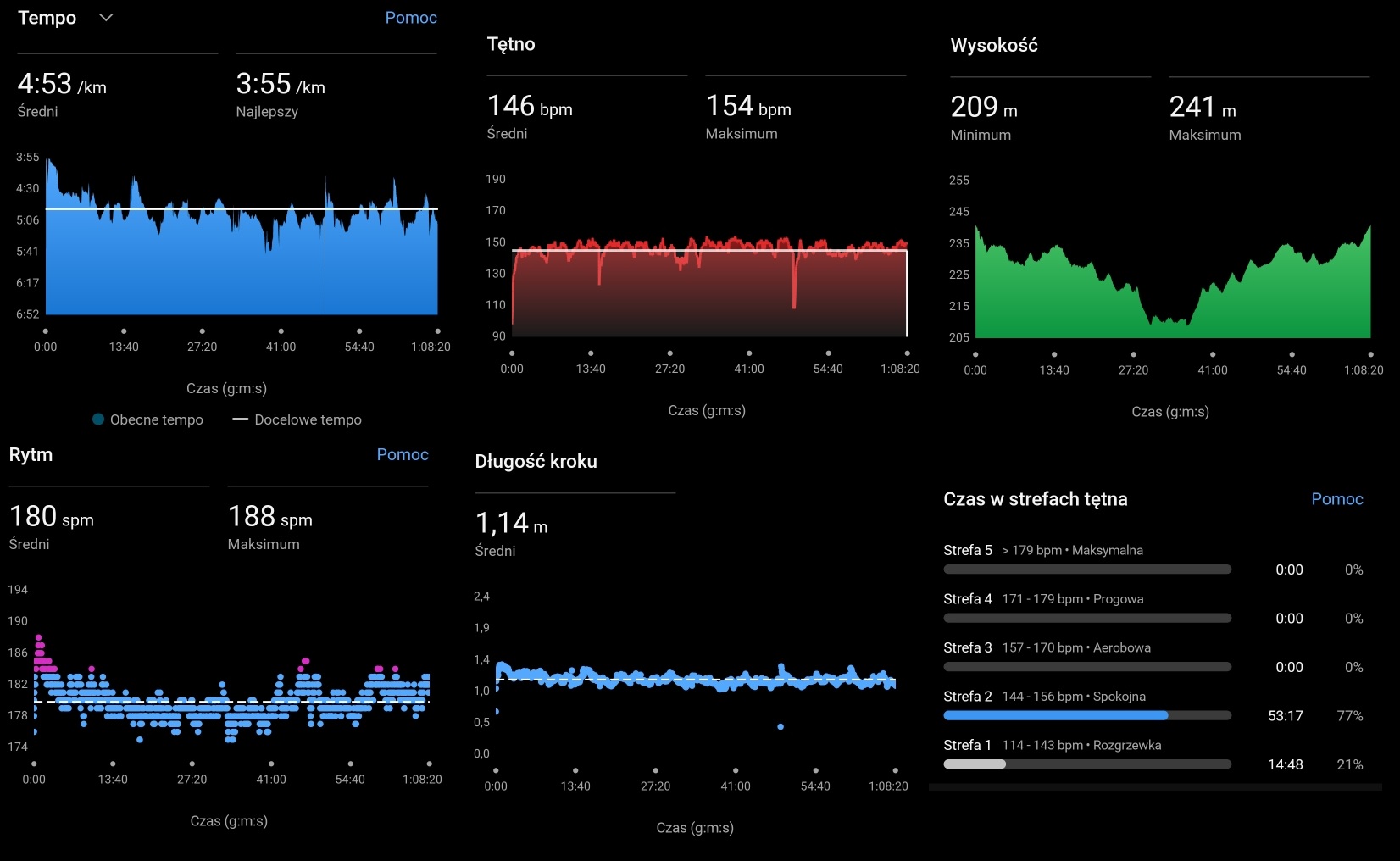Click the Docelowe tempo legend line

pos(240,419)
